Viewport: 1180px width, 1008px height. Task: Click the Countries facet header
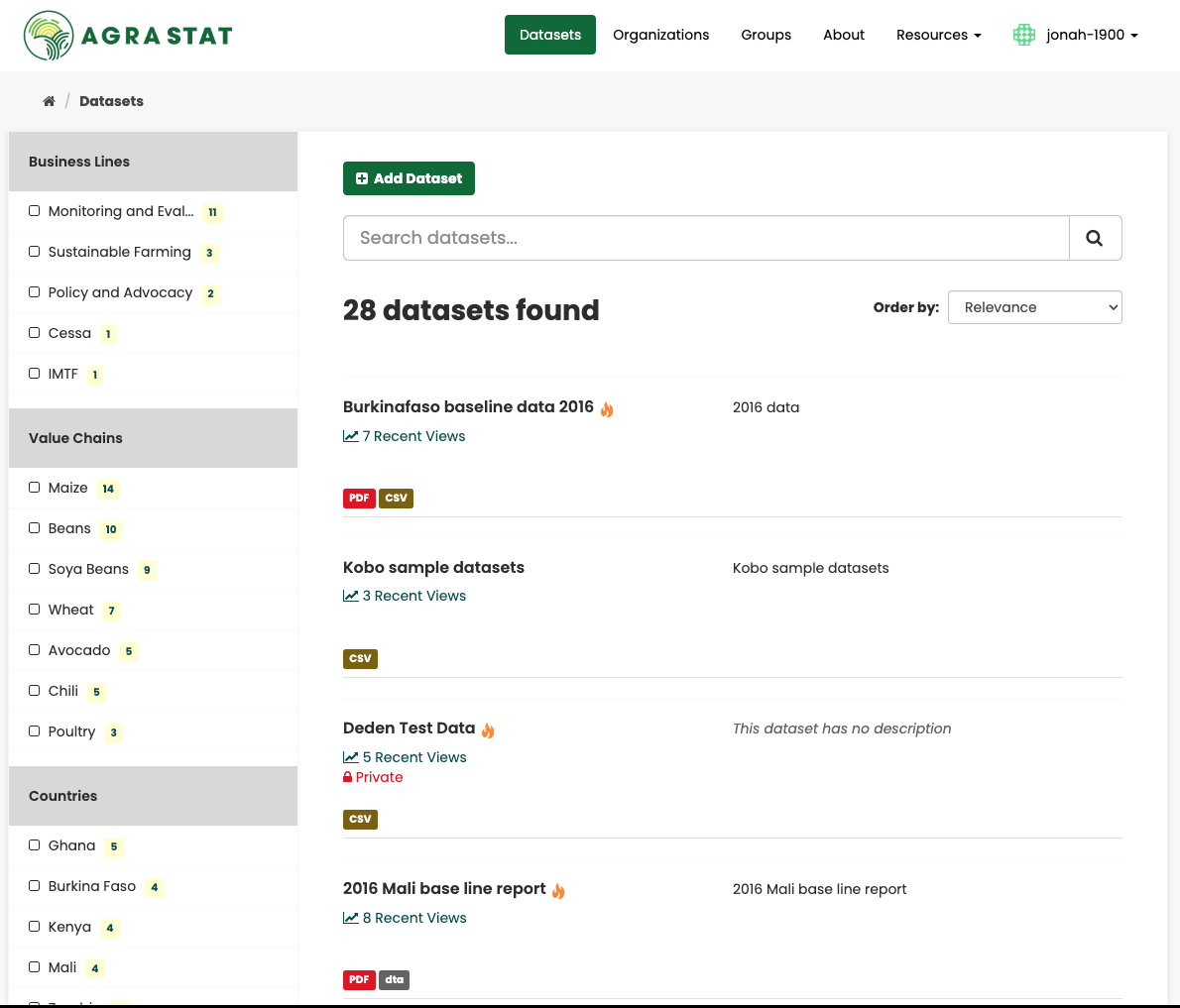tap(153, 796)
